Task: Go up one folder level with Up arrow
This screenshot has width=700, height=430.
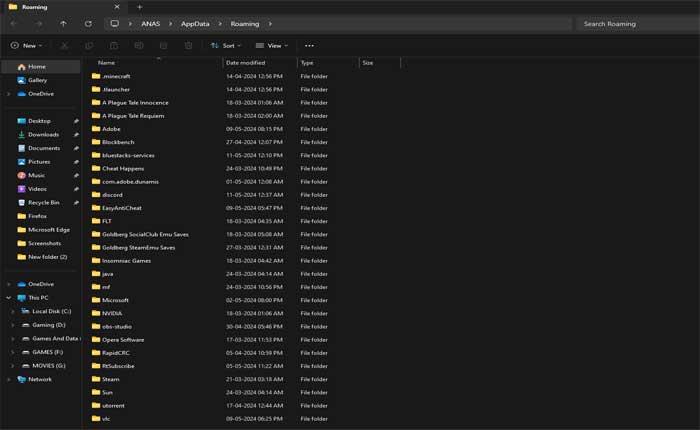Action: pyautogui.click(x=63, y=23)
